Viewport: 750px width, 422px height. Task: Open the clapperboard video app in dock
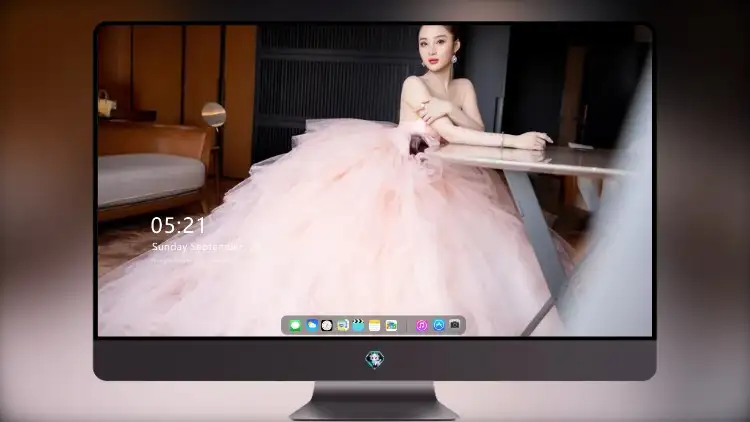(x=358, y=325)
